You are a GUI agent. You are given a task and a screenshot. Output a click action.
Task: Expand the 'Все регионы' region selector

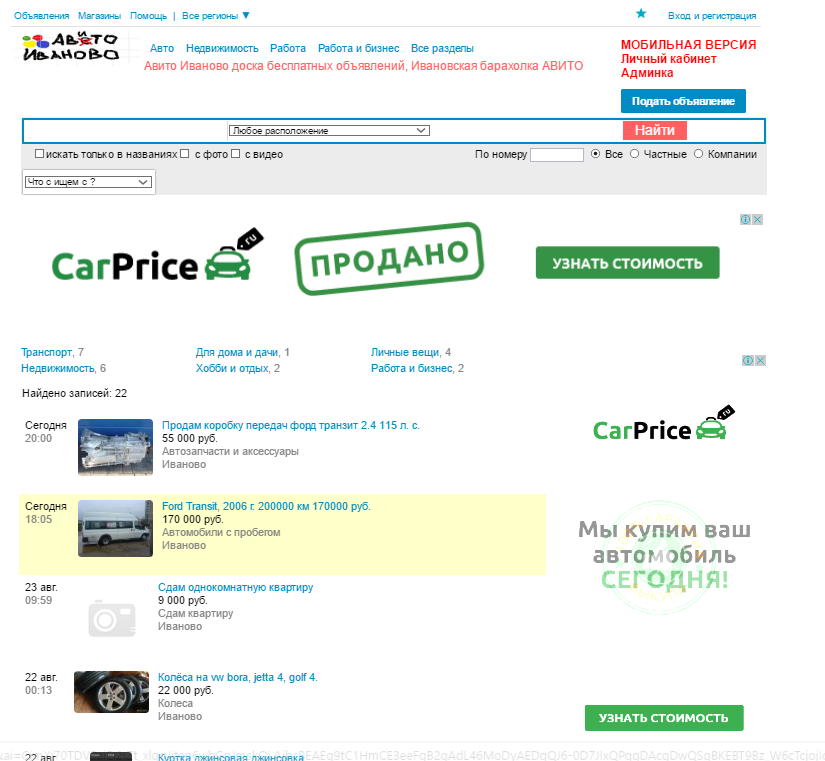click(216, 16)
